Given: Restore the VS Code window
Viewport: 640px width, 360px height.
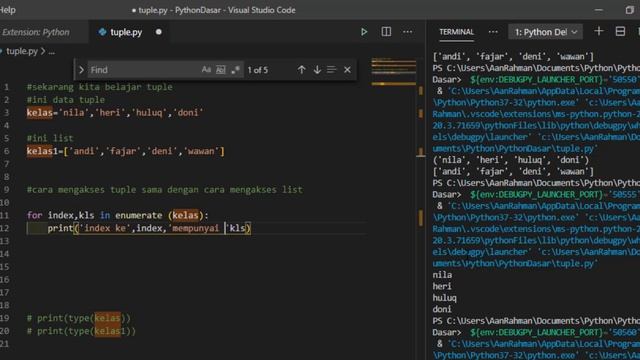Looking at the screenshot, I should [629, 10].
